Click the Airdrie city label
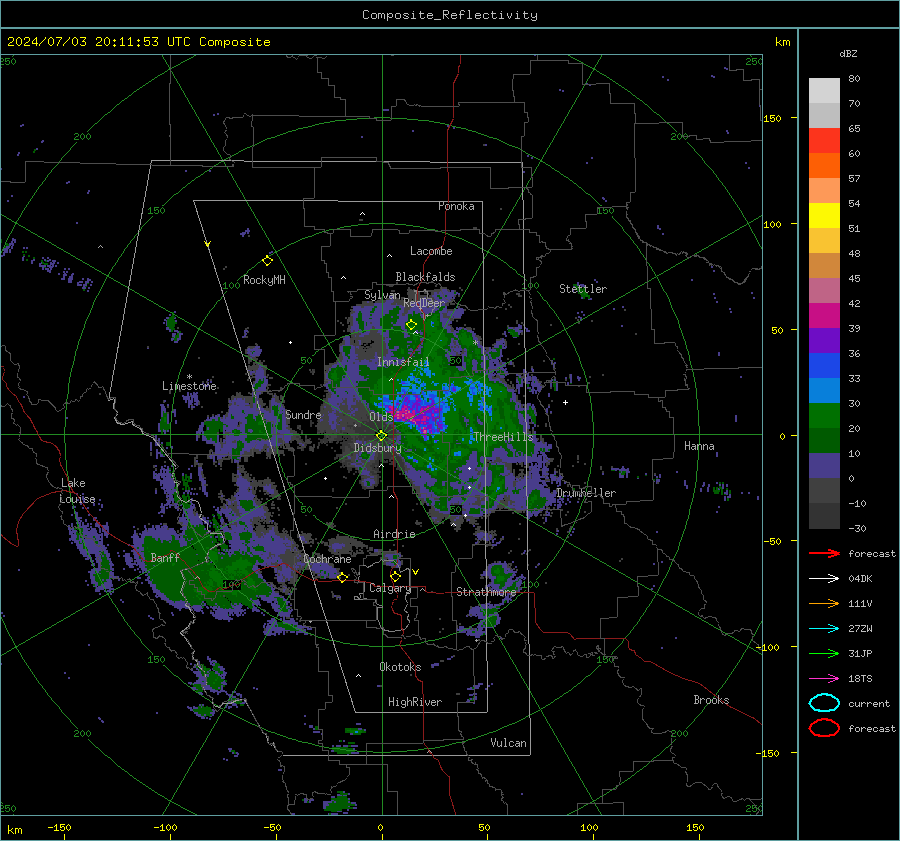Image resolution: width=900 pixels, height=841 pixels. click(394, 534)
